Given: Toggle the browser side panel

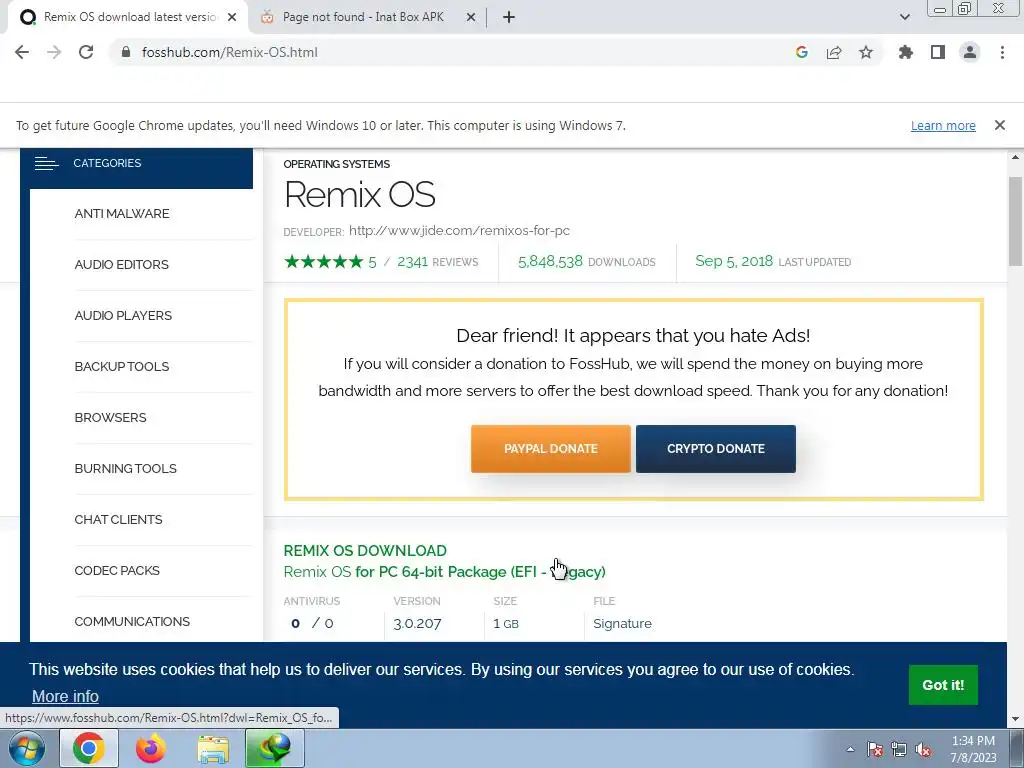Looking at the screenshot, I should [938, 52].
